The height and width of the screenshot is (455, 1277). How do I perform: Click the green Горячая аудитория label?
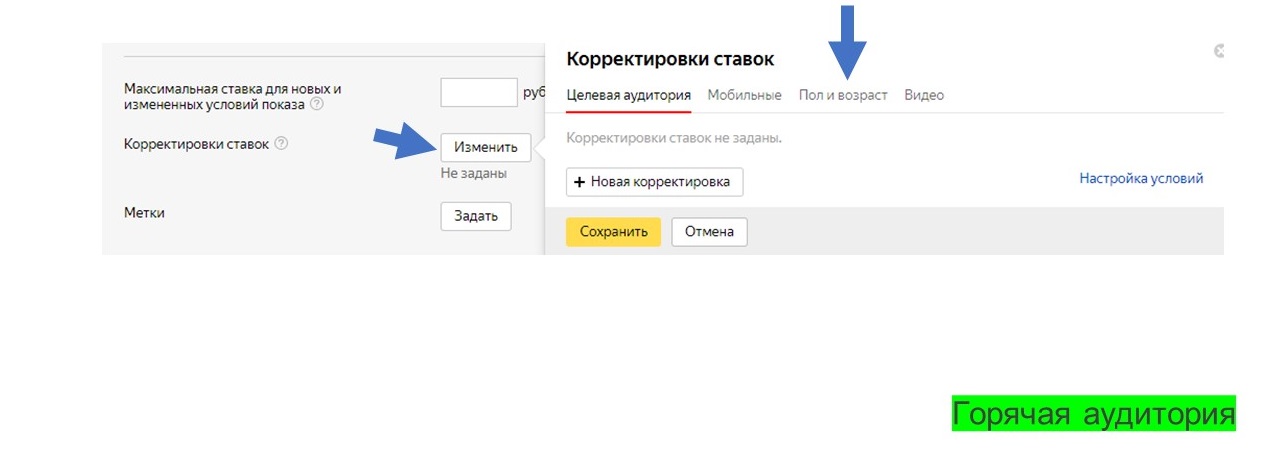[x=1093, y=413]
